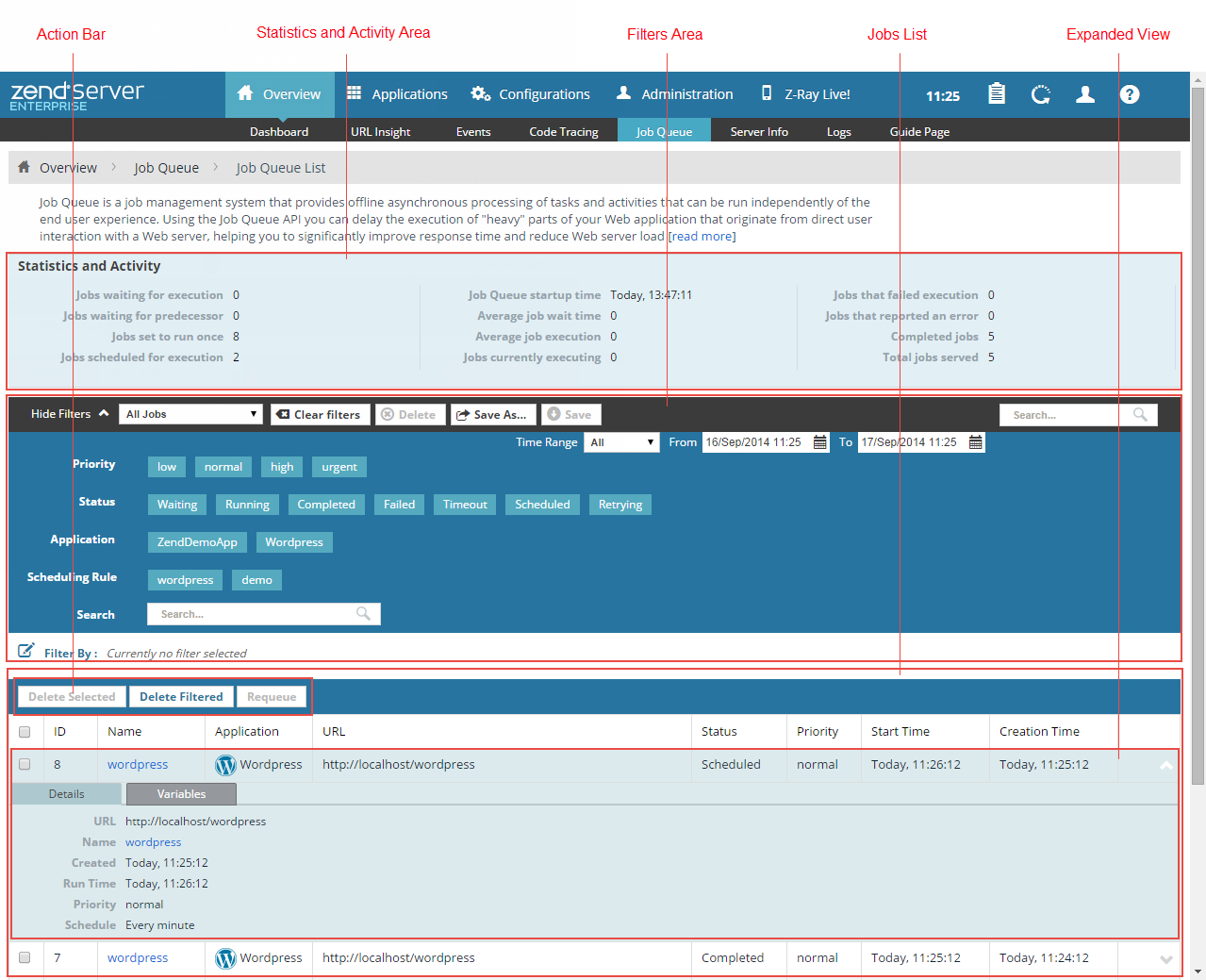This screenshot has width=1206, height=980.
Task: Click the restart/refresh icon in header
Action: tap(1040, 94)
